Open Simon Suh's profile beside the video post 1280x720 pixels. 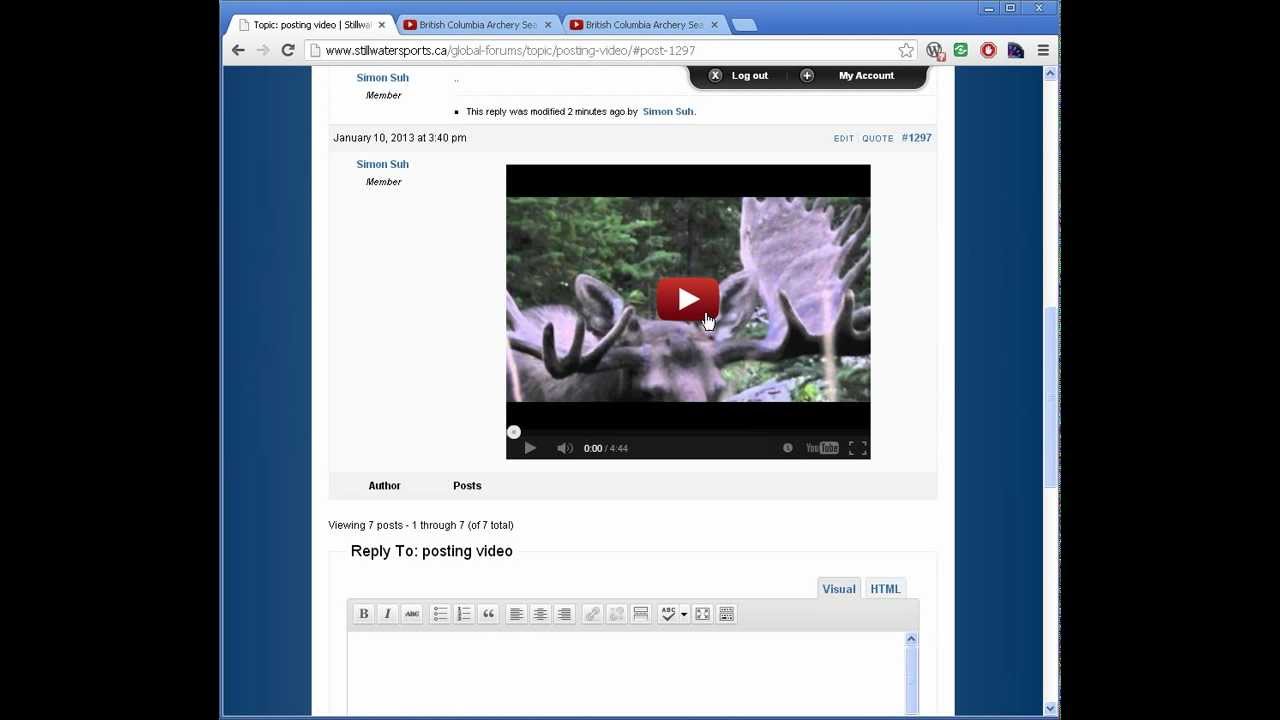382,164
